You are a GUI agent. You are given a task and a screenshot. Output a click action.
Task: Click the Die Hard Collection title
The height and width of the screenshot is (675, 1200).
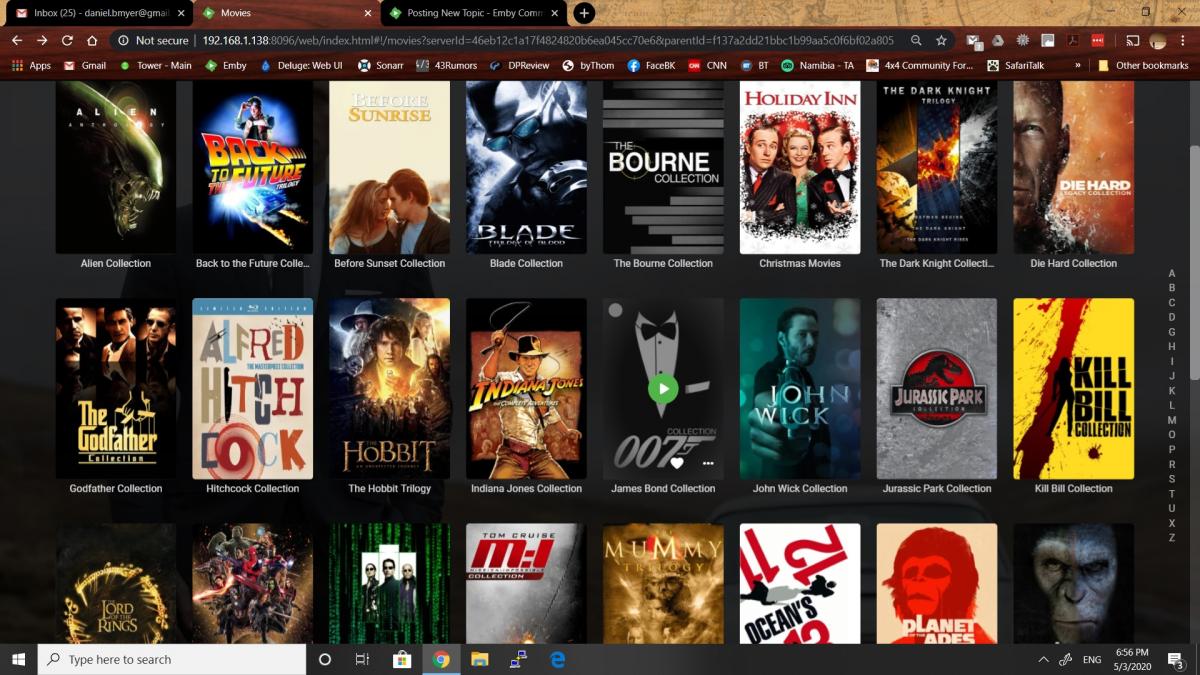pyautogui.click(x=1074, y=264)
